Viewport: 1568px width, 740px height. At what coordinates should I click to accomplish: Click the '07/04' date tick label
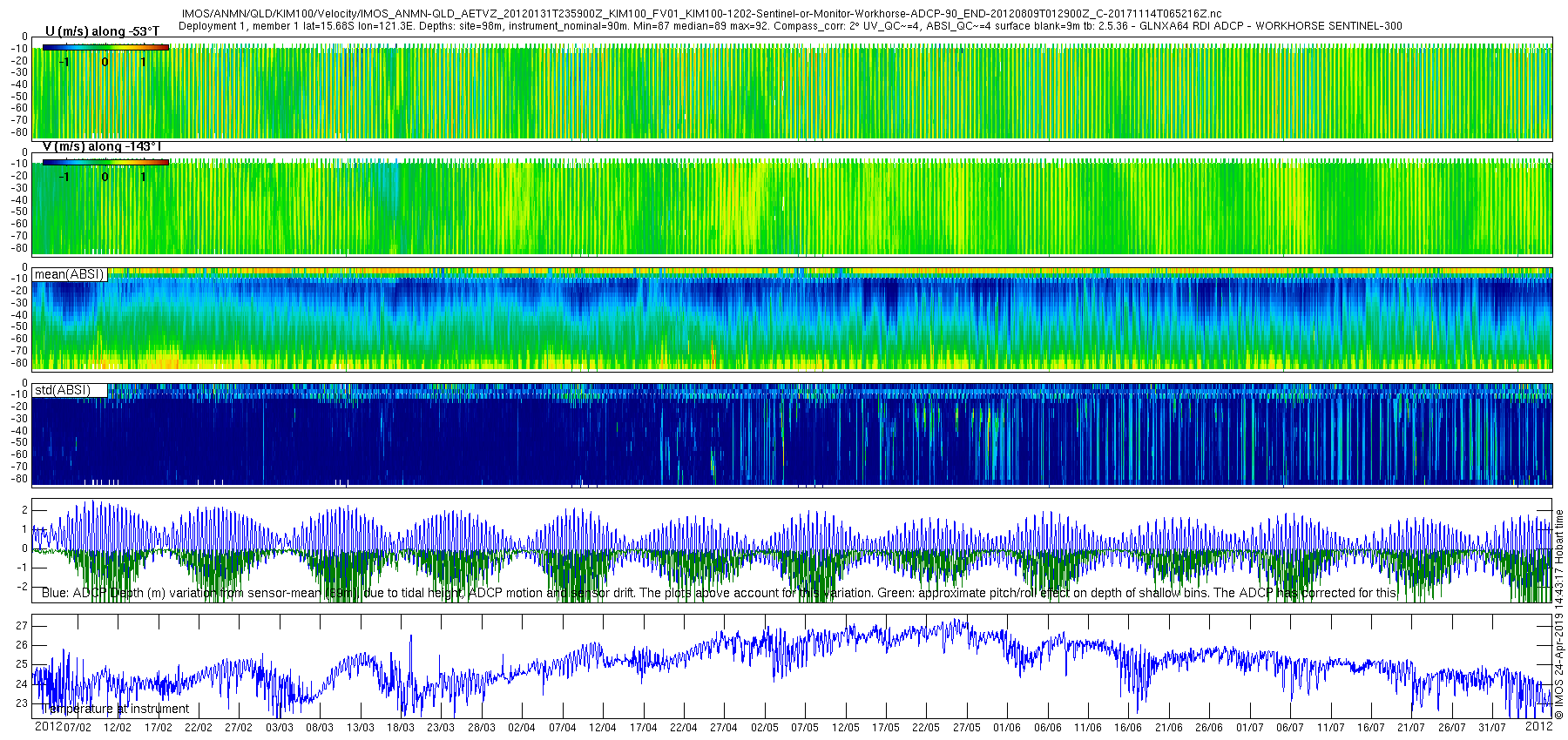coord(563,727)
